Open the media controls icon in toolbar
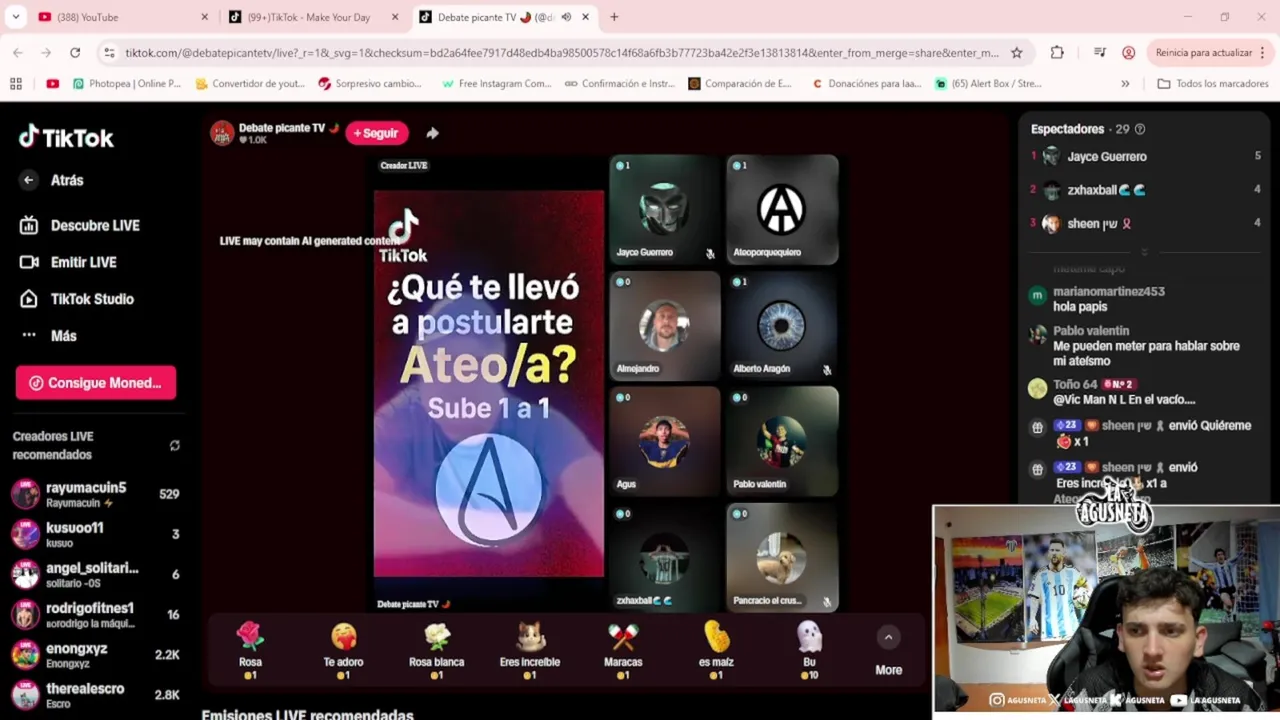 pos(1100,52)
